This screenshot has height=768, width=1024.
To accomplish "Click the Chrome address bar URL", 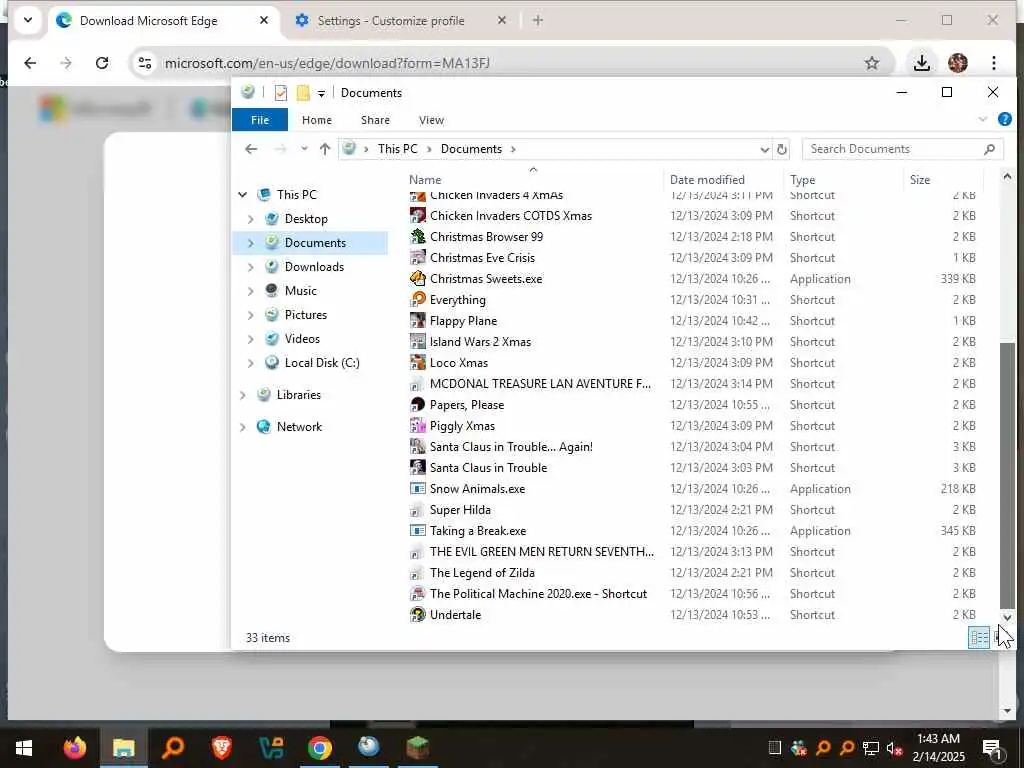I will click(327, 63).
